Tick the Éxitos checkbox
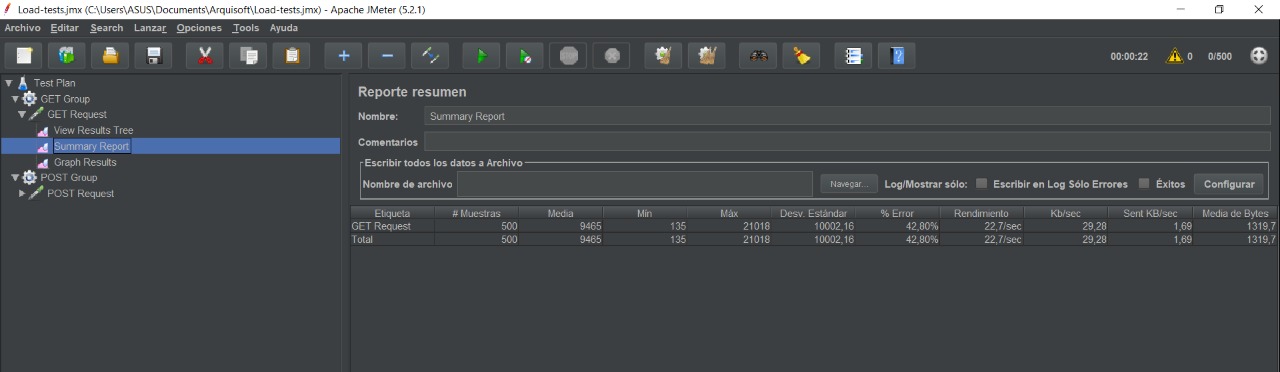1280x372 pixels. click(1144, 184)
